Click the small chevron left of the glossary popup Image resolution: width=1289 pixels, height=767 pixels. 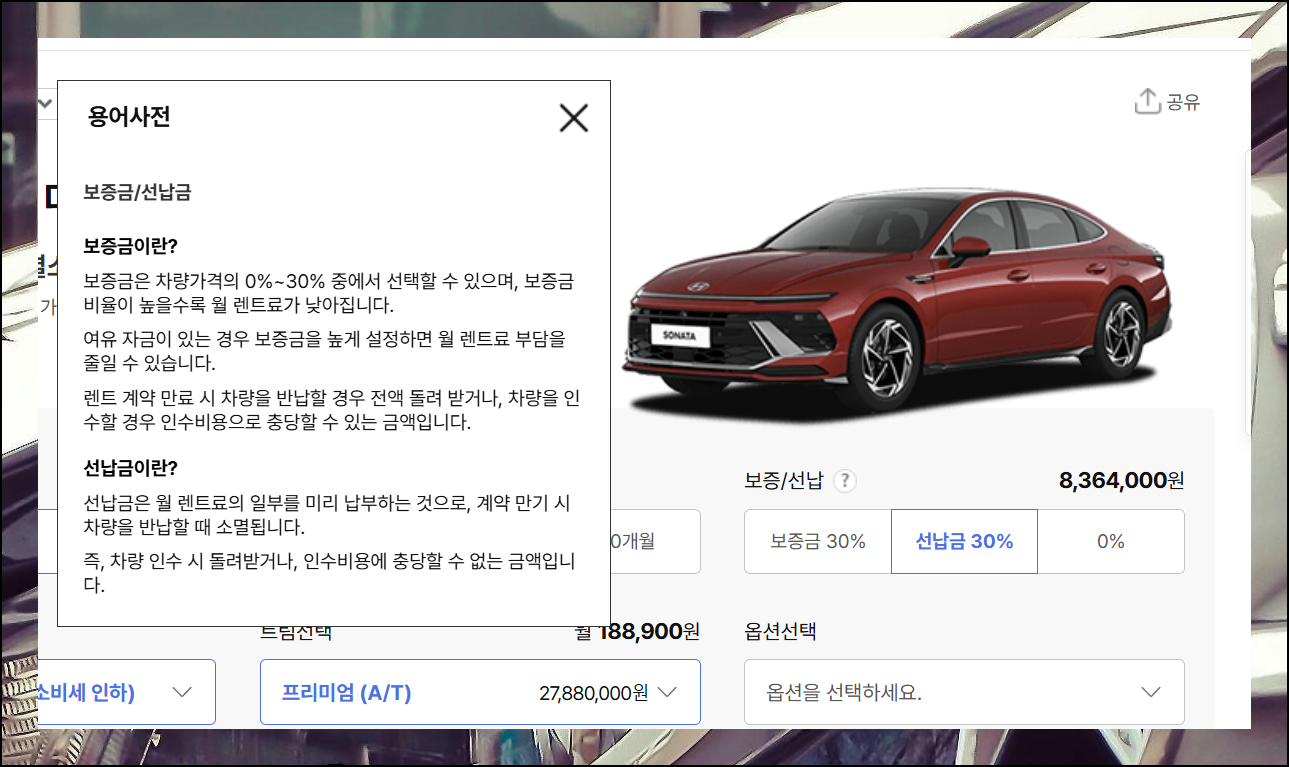pos(46,103)
